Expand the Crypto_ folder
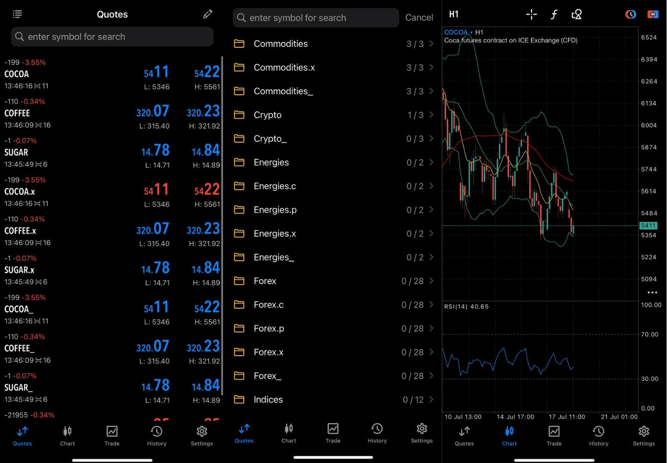This screenshot has height=463, width=667. click(334, 139)
